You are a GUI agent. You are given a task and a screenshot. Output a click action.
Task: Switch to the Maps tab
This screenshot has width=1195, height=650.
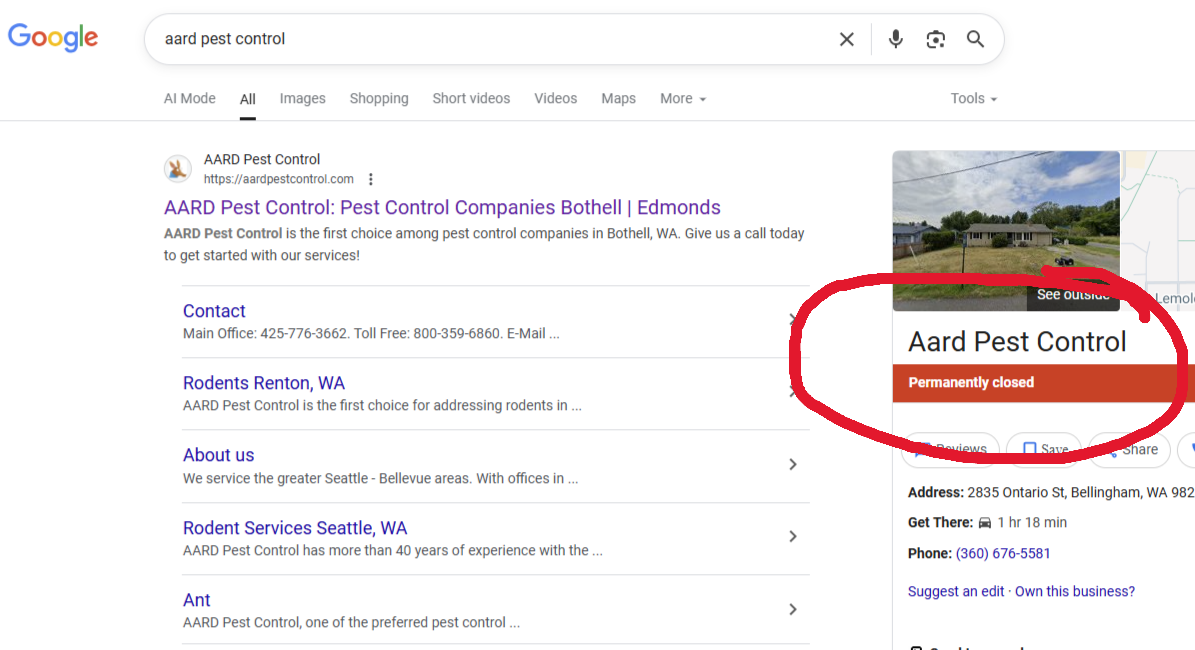point(618,99)
